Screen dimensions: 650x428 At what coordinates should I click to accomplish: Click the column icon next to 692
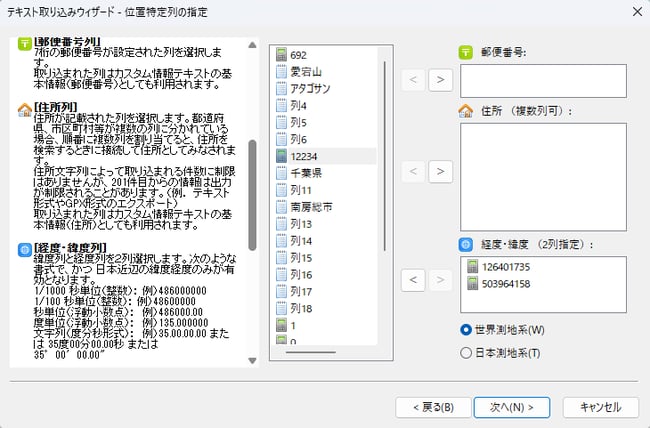pyautogui.click(x=282, y=54)
